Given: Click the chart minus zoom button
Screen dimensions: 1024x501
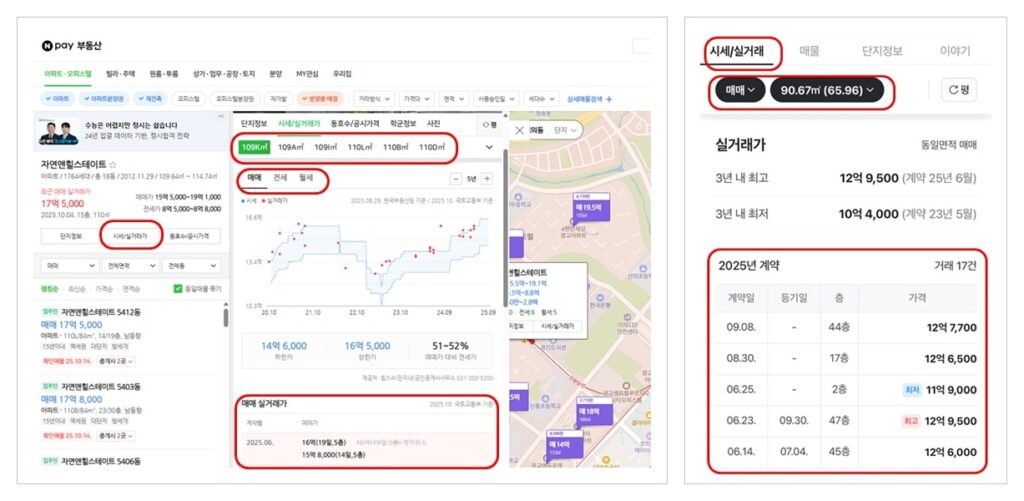Looking at the screenshot, I should click(x=457, y=178).
